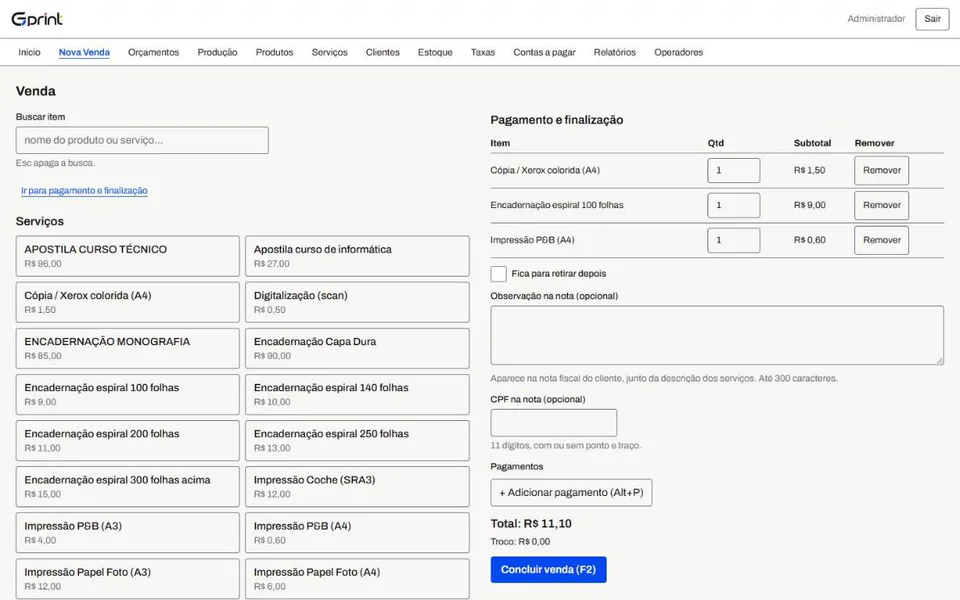The image size is (960, 600).
Task: Add Impressão Coche (SRA3) service
Action: tap(357, 487)
